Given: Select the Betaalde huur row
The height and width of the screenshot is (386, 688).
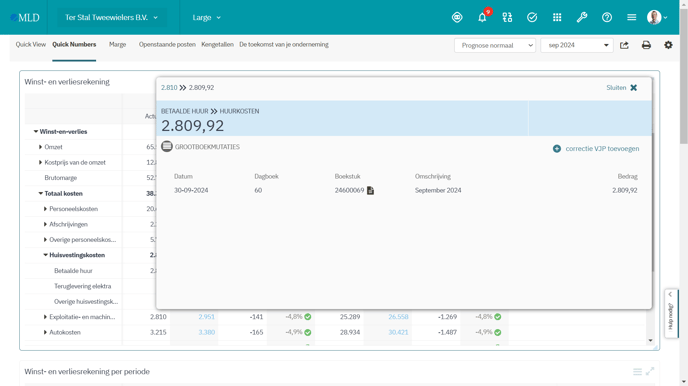Looking at the screenshot, I should (x=73, y=271).
